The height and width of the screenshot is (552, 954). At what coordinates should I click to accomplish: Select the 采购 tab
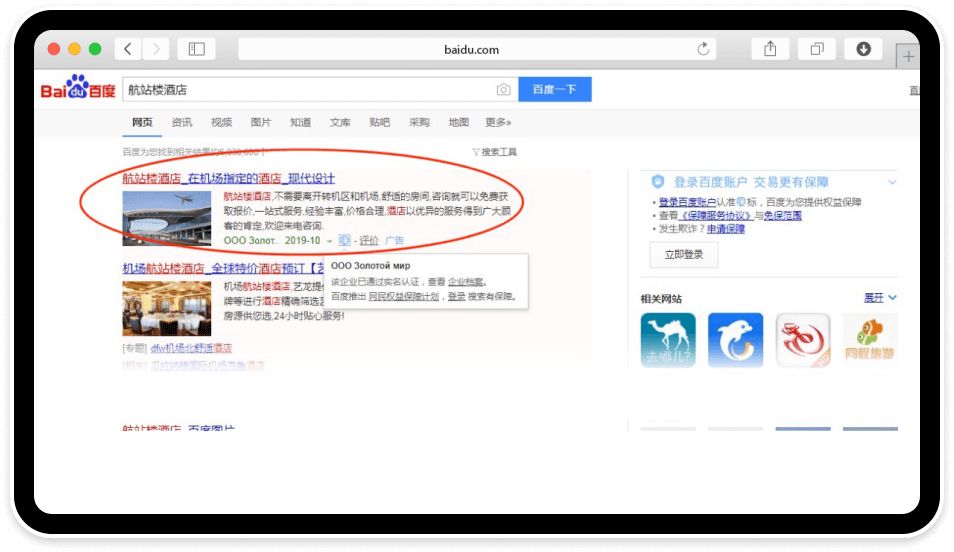coord(419,122)
